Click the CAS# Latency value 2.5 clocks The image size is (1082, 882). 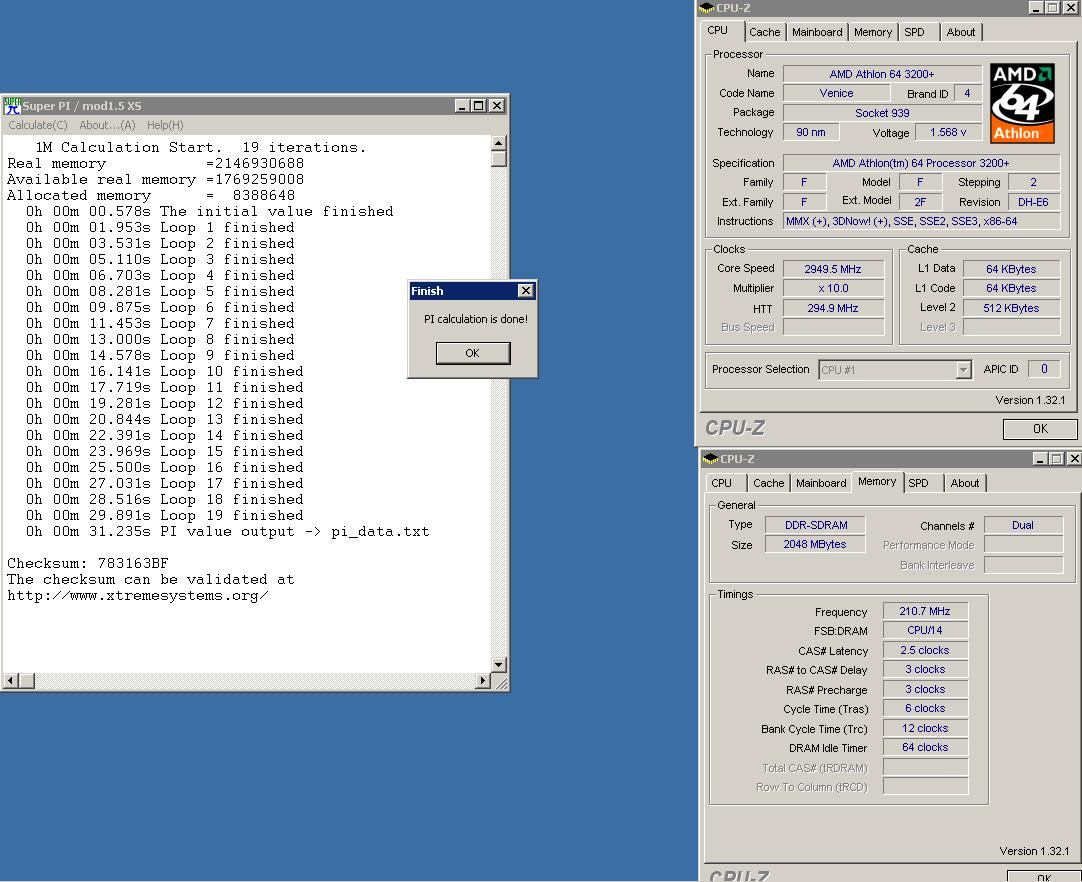click(x=925, y=650)
